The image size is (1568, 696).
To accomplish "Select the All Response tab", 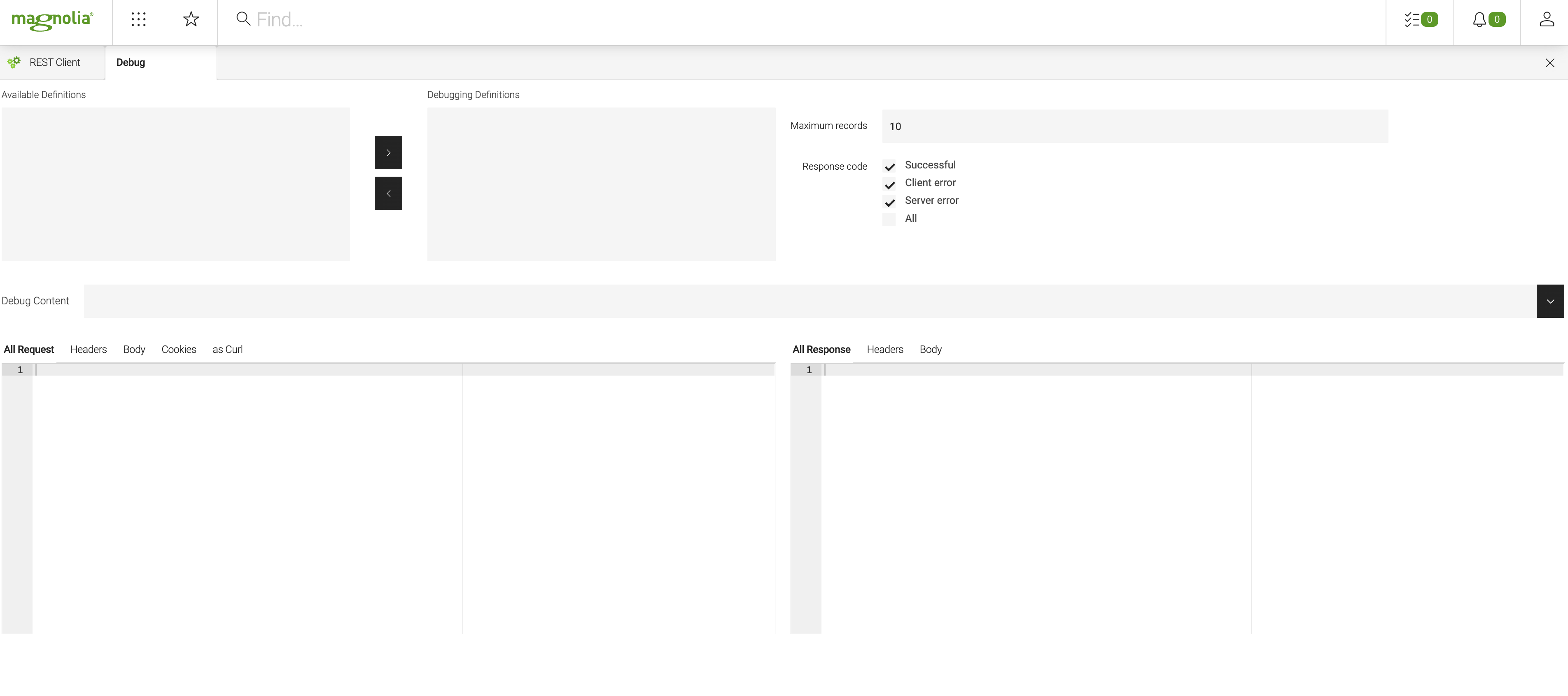I will click(821, 350).
